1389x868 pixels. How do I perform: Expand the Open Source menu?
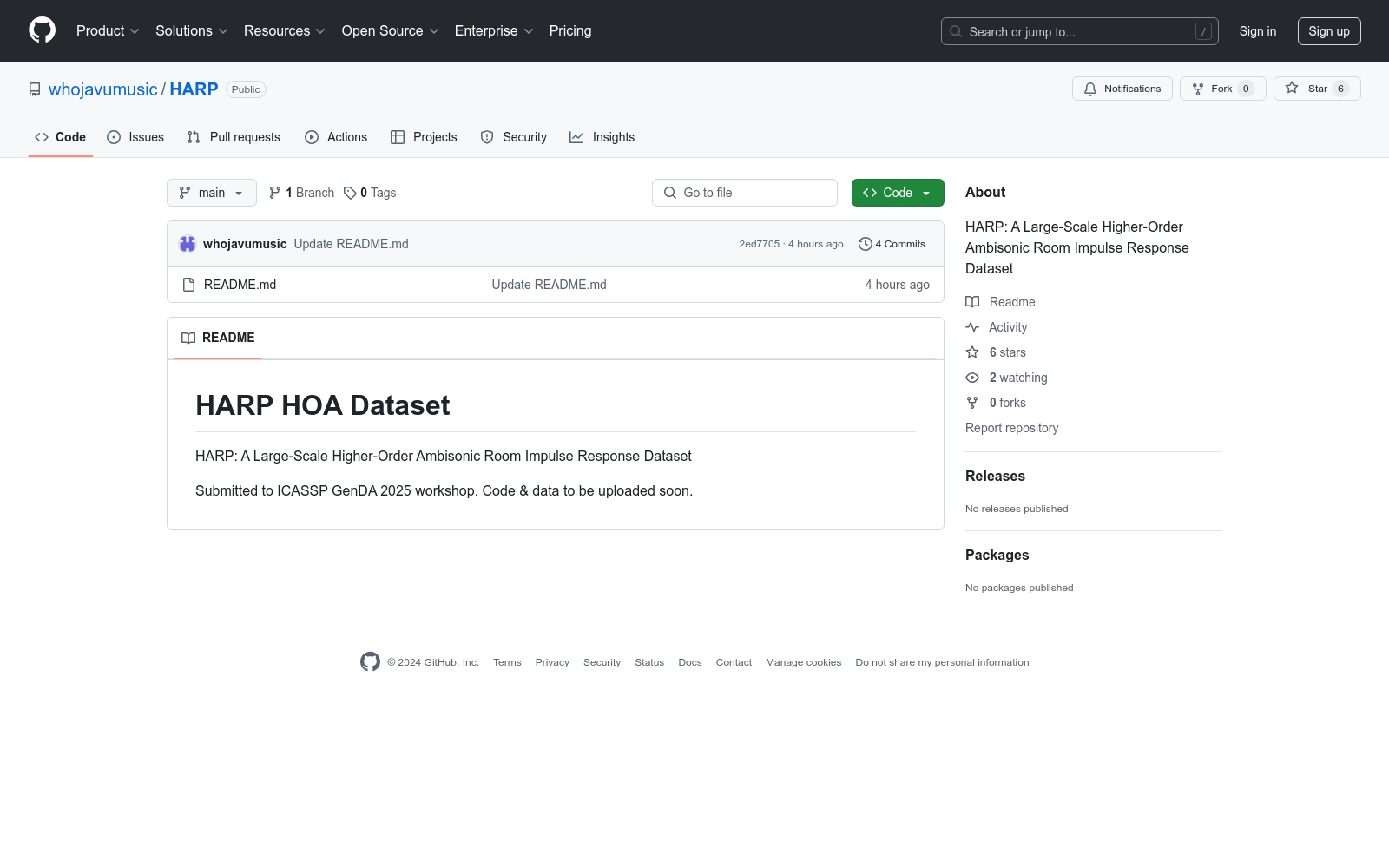click(x=391, y=31)
